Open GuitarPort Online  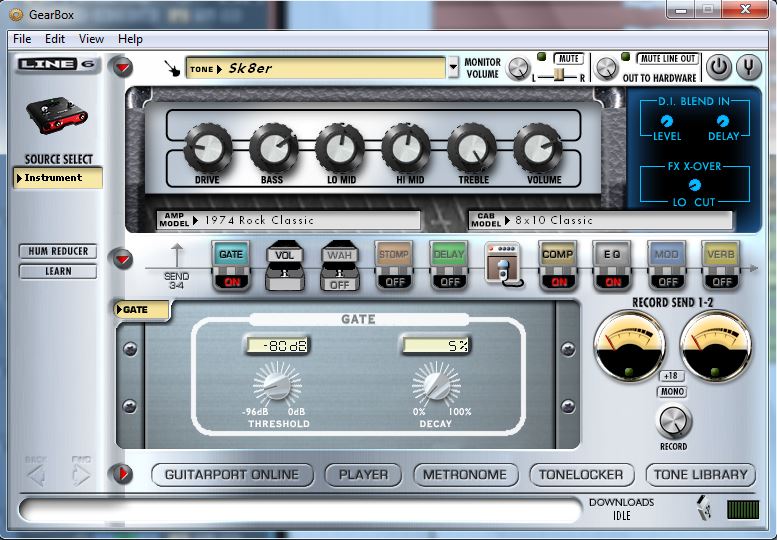[232, 475]
